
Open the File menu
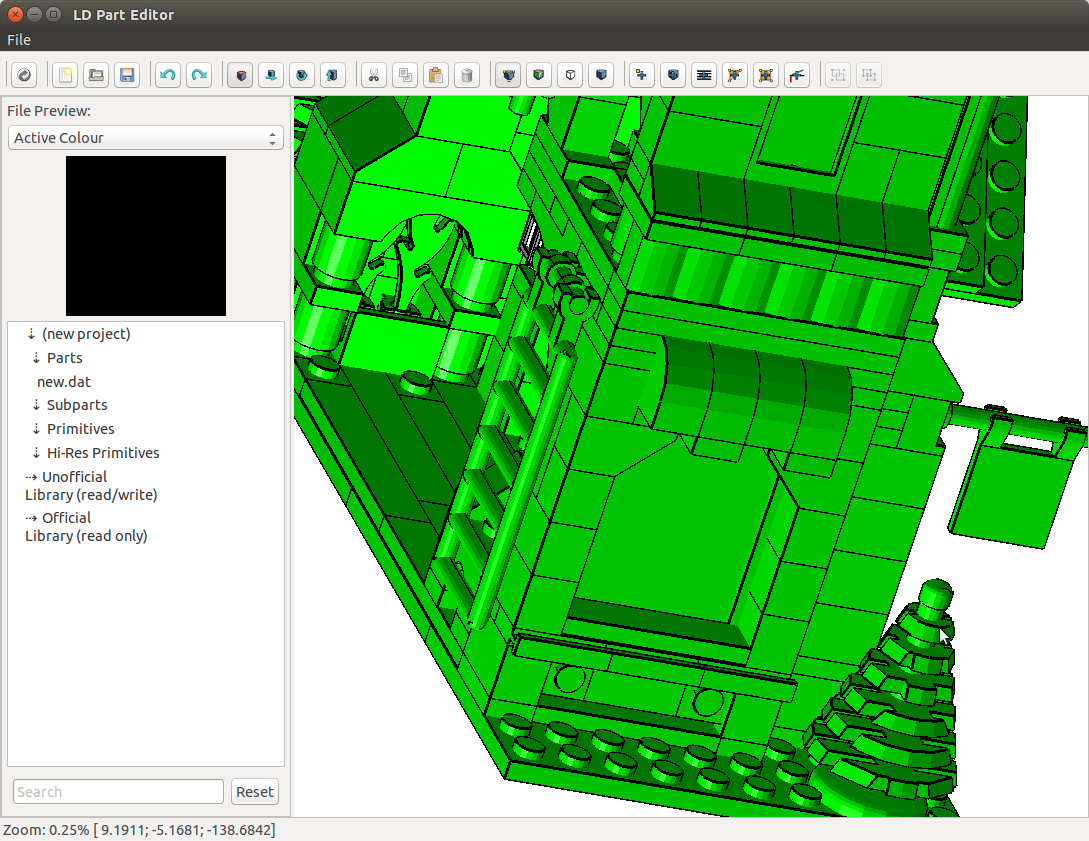point(19,40)
